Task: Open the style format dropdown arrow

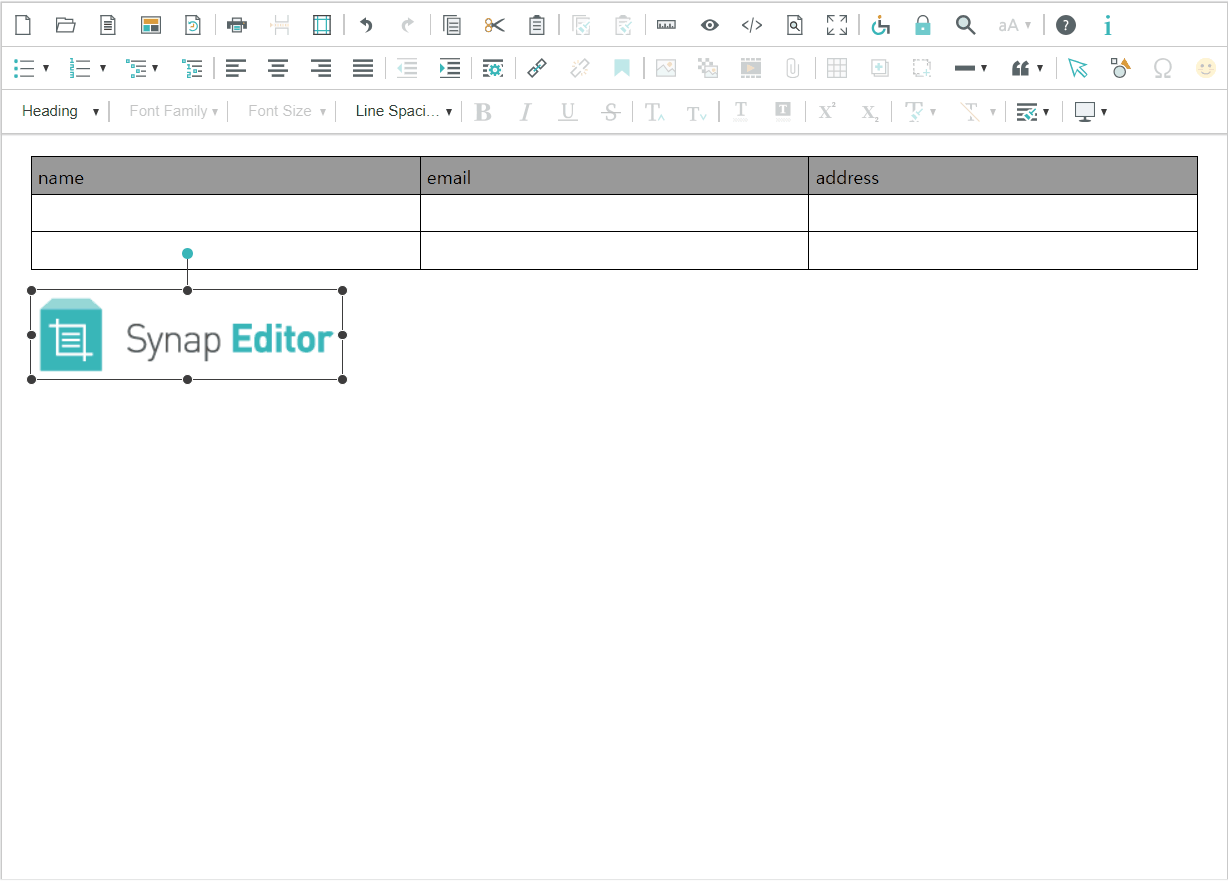Action: click(x=1046, y=112)
